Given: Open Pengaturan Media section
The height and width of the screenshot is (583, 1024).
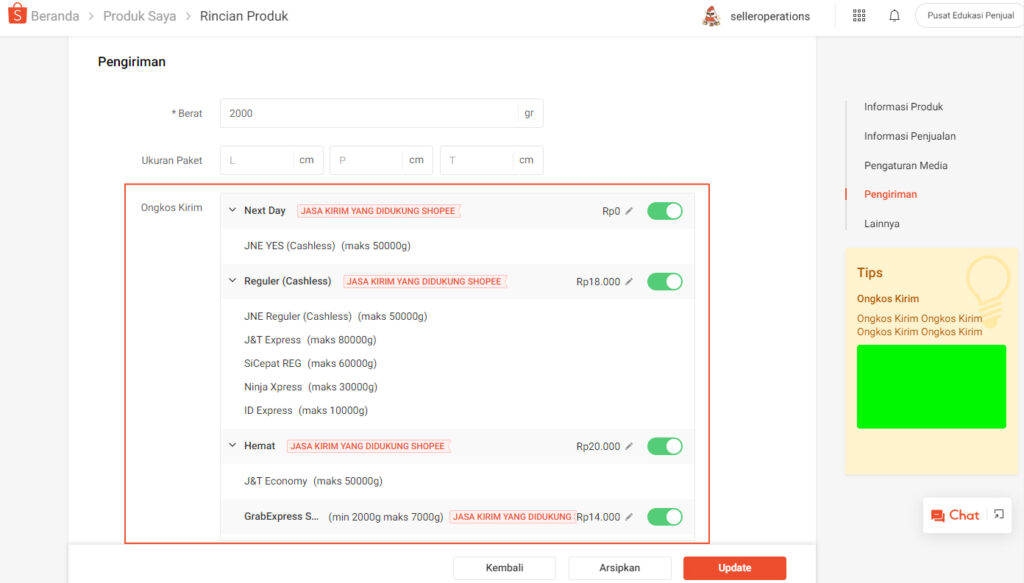Looking at the screenshot, I should (x=906, y=165).
